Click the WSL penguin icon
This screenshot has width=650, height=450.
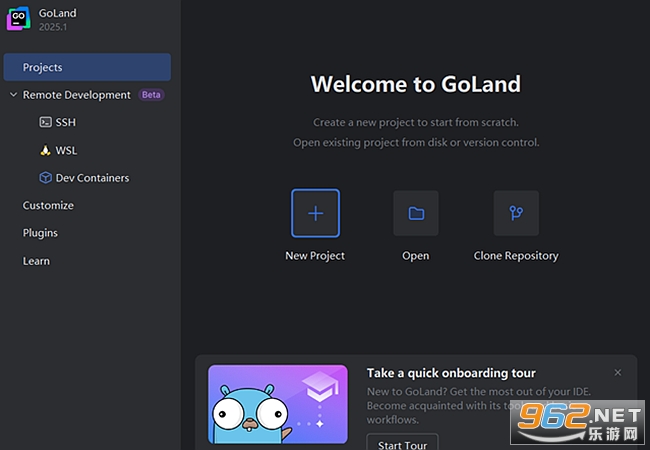pyautogui.click(x=45, y=150)
